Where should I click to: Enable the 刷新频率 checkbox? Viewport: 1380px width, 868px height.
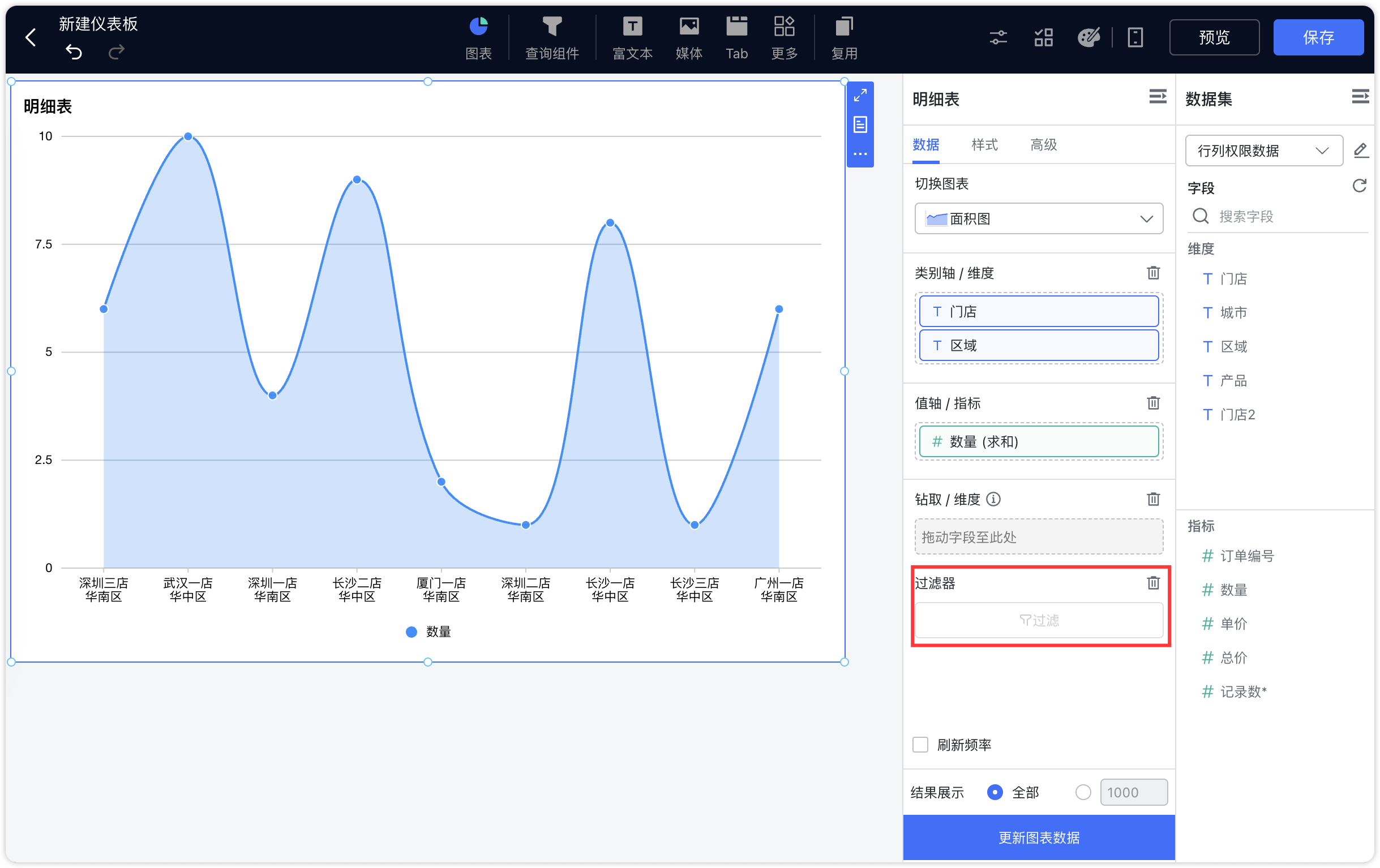[920, 744]
